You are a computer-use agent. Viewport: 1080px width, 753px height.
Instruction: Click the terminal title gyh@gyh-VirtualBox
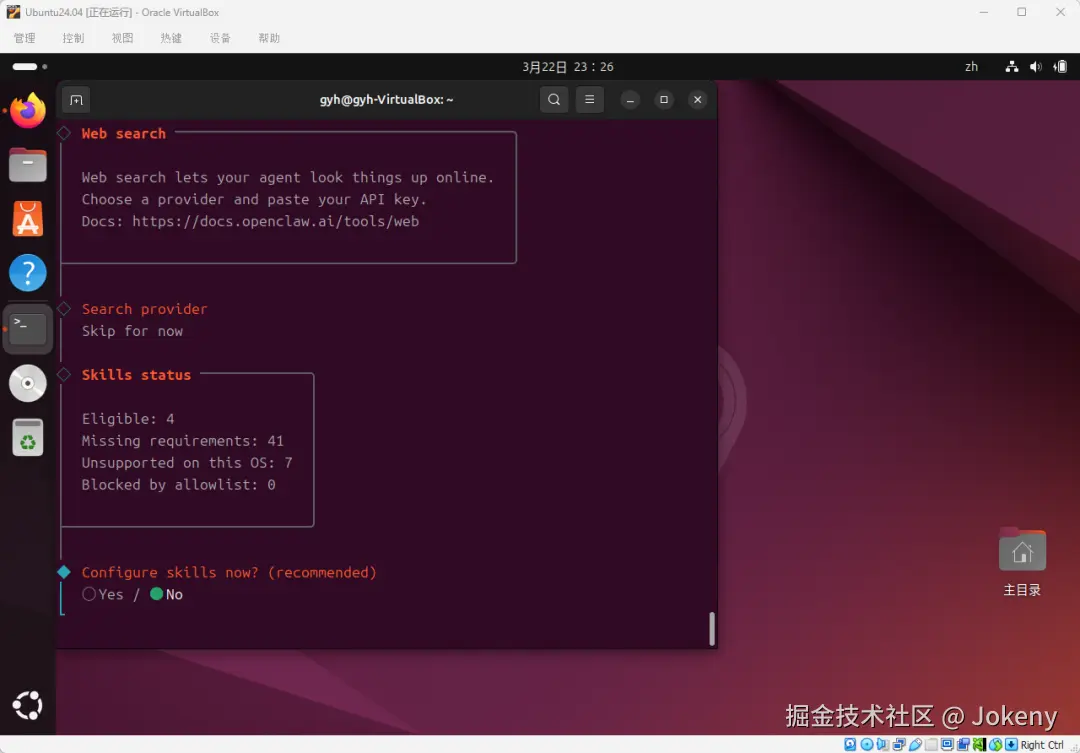coord(386,100)
